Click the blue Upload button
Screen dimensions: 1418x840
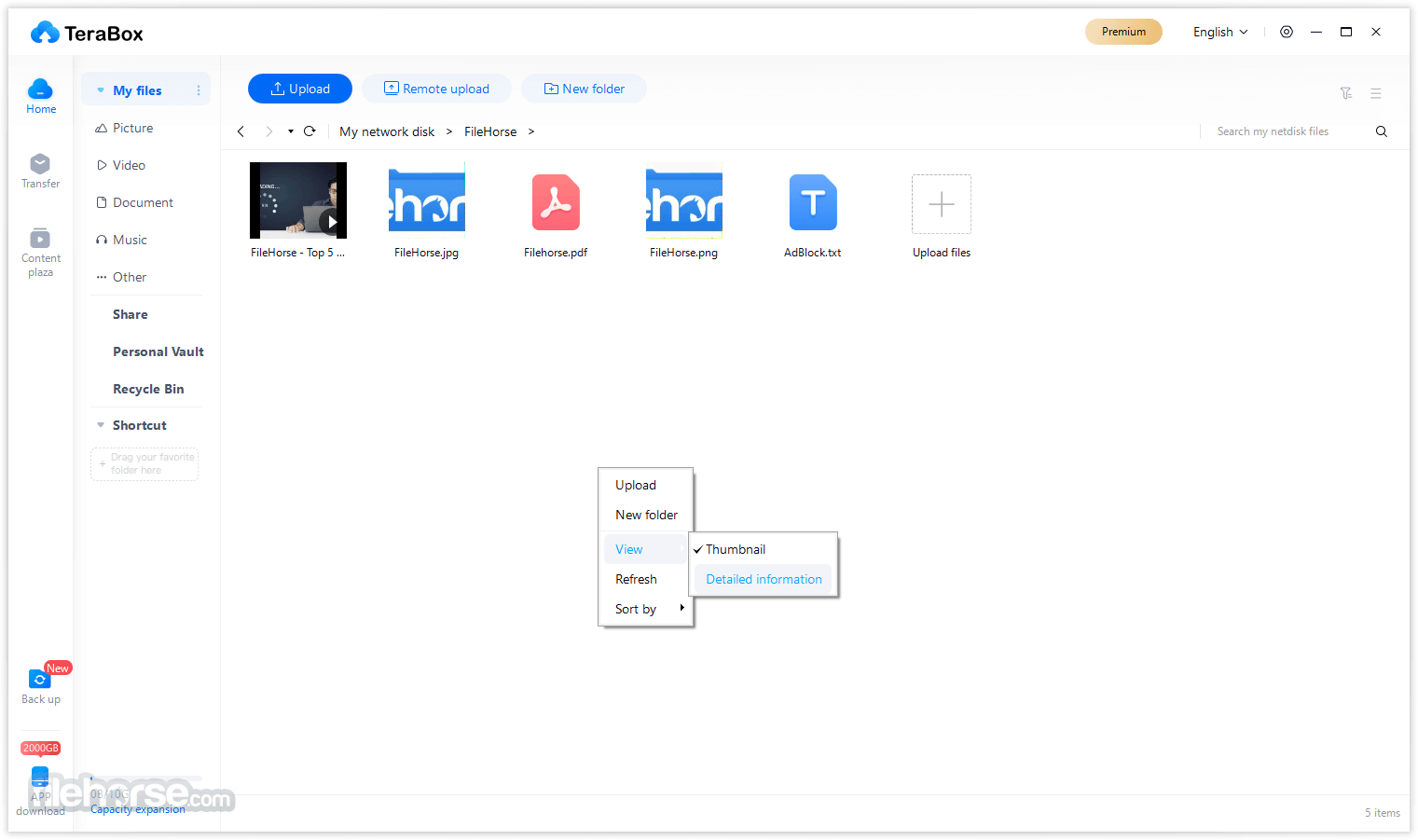(x=300, y=89)
